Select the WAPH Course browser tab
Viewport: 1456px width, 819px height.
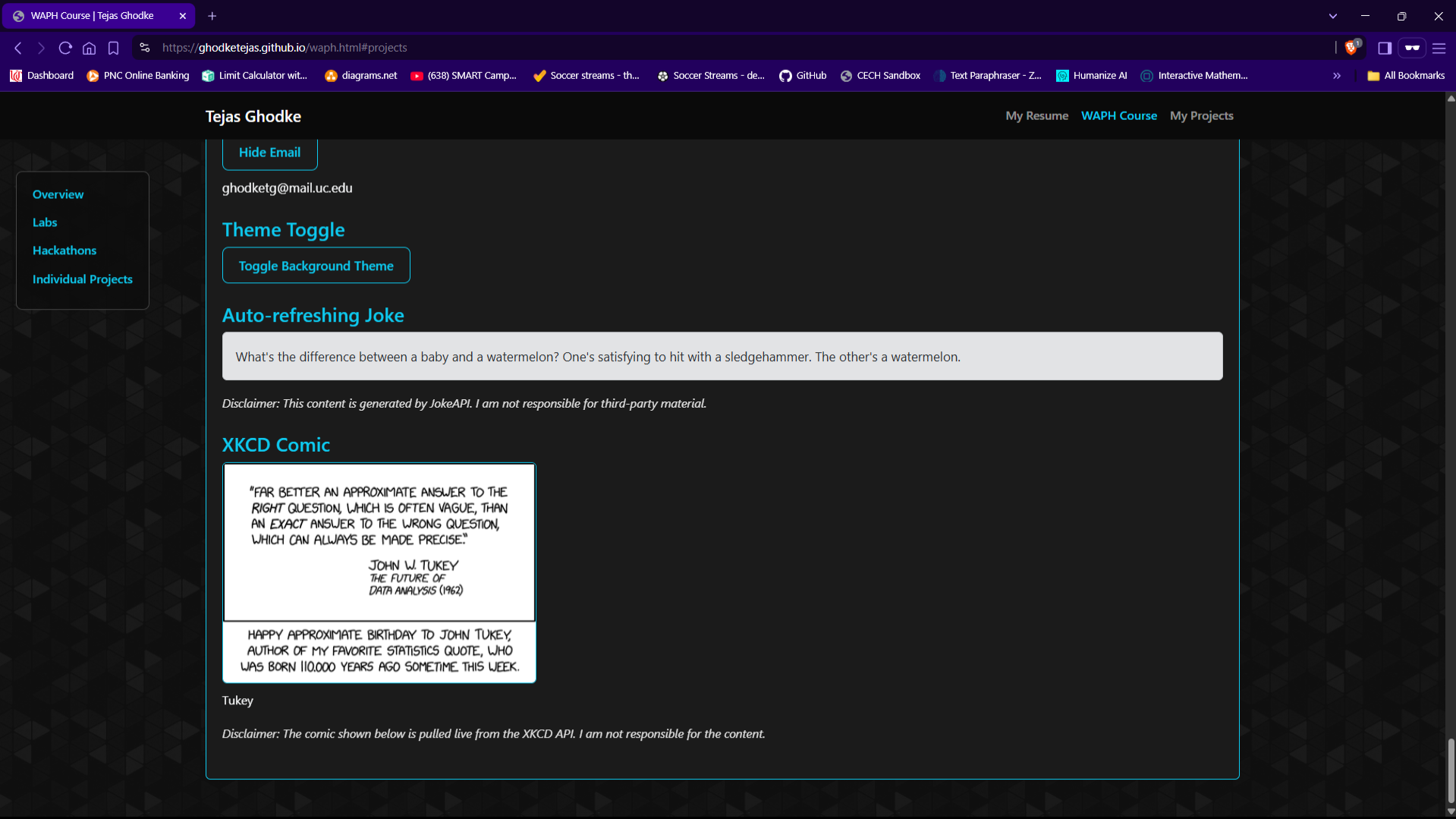pos(99,16)
